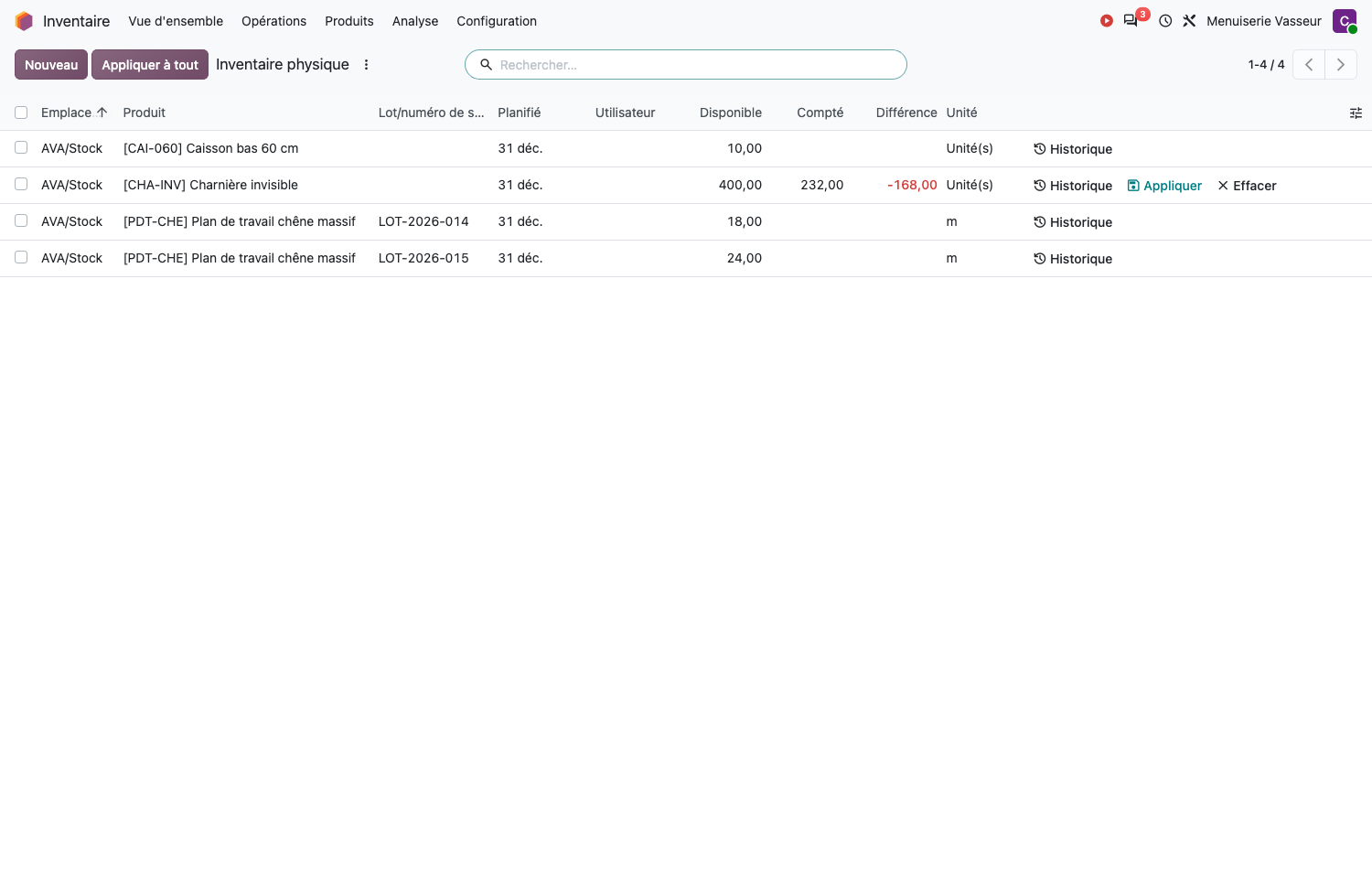Open Historique for Caisson bas 60 cm
Viewport: 1372px width, 869px height.
click(1073, 149)
